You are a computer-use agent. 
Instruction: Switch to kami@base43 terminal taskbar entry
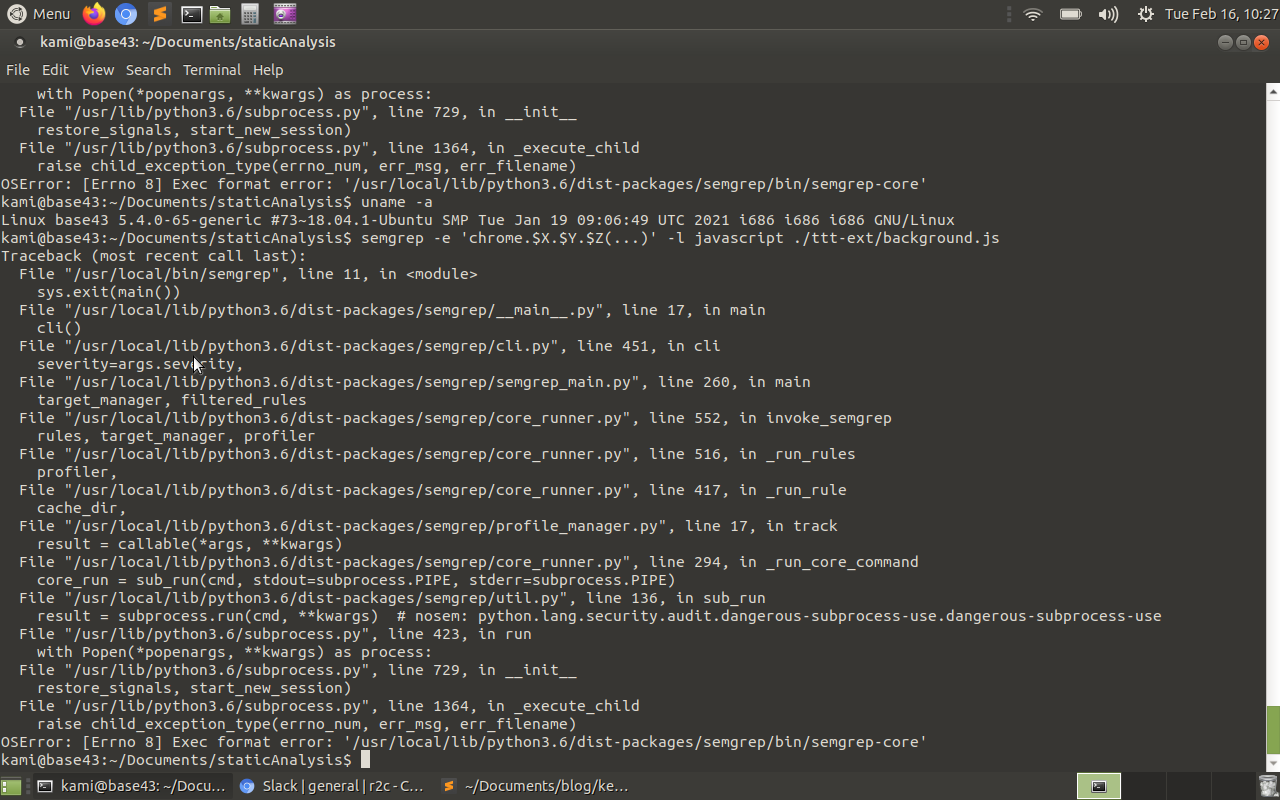click(x=131, y=786)
